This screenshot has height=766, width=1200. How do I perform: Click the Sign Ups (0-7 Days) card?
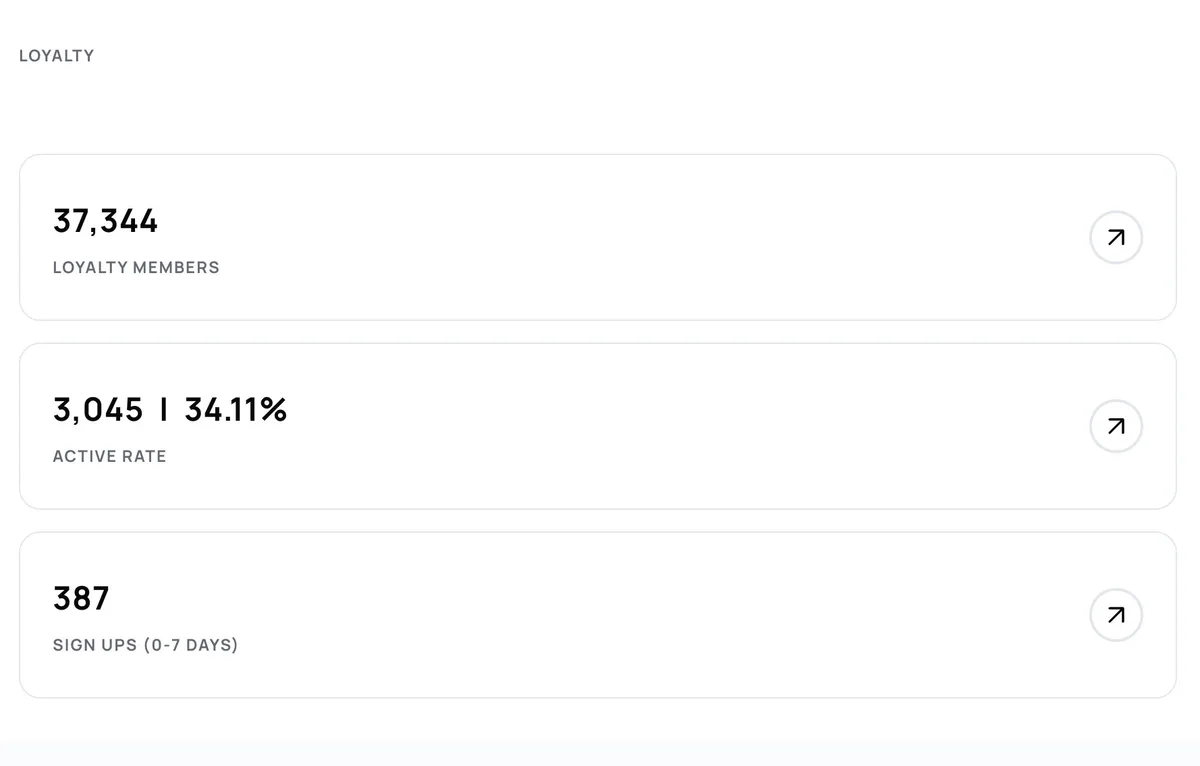[x=600, y=615]
